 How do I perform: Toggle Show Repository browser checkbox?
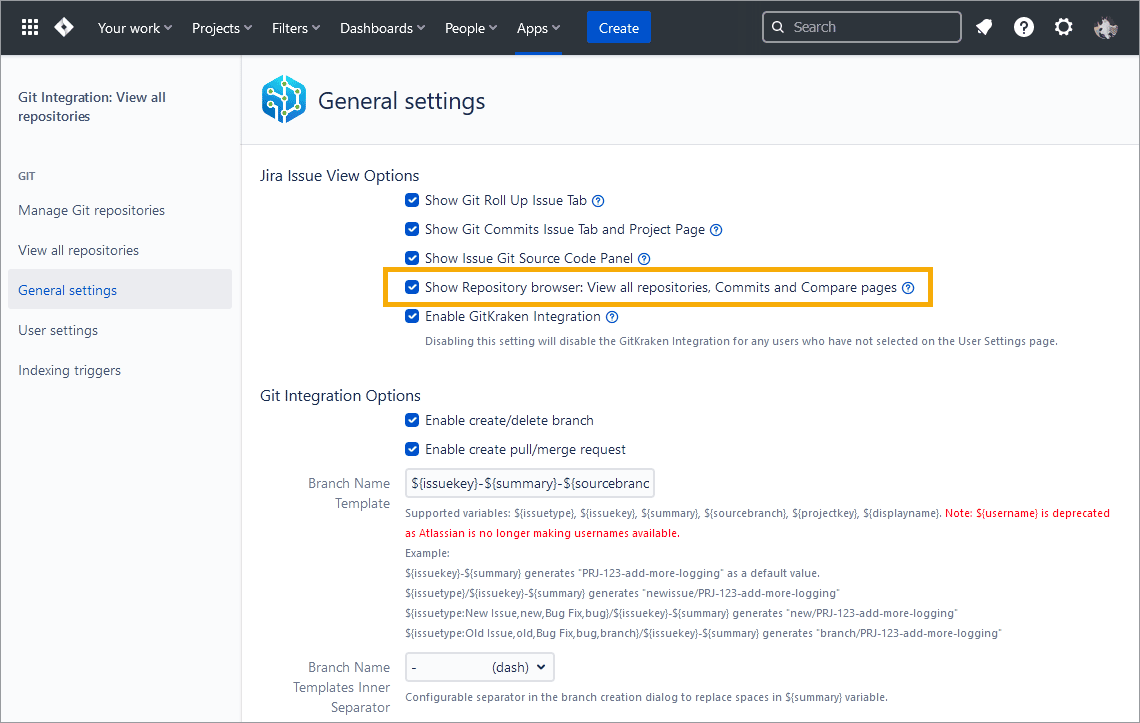(412, 288)
